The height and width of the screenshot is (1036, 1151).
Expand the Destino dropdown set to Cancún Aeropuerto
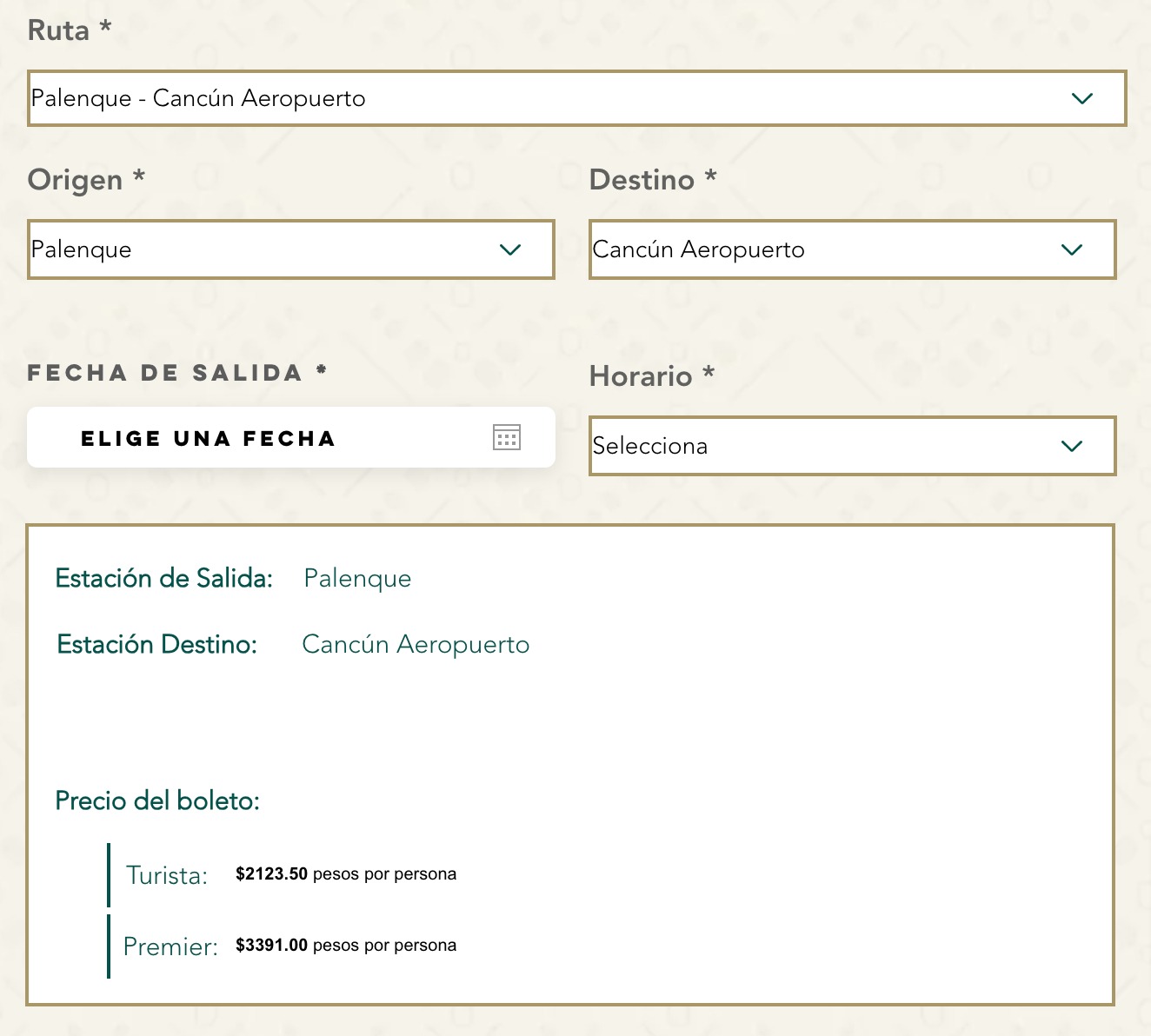(x=817, y=249)
